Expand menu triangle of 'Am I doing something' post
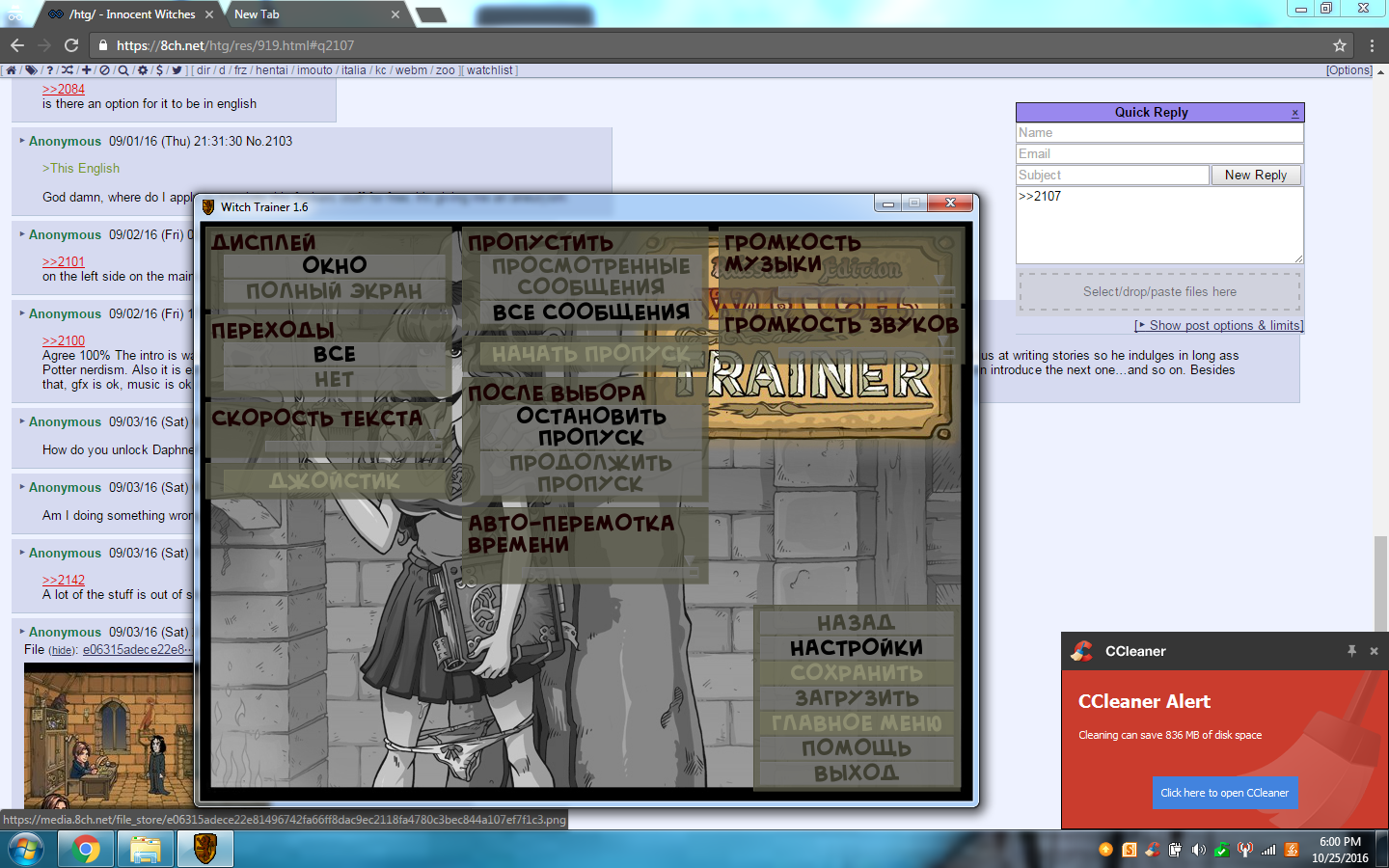Image resolution: width=1389 pixels, height=868 pixels. point(22,487)
